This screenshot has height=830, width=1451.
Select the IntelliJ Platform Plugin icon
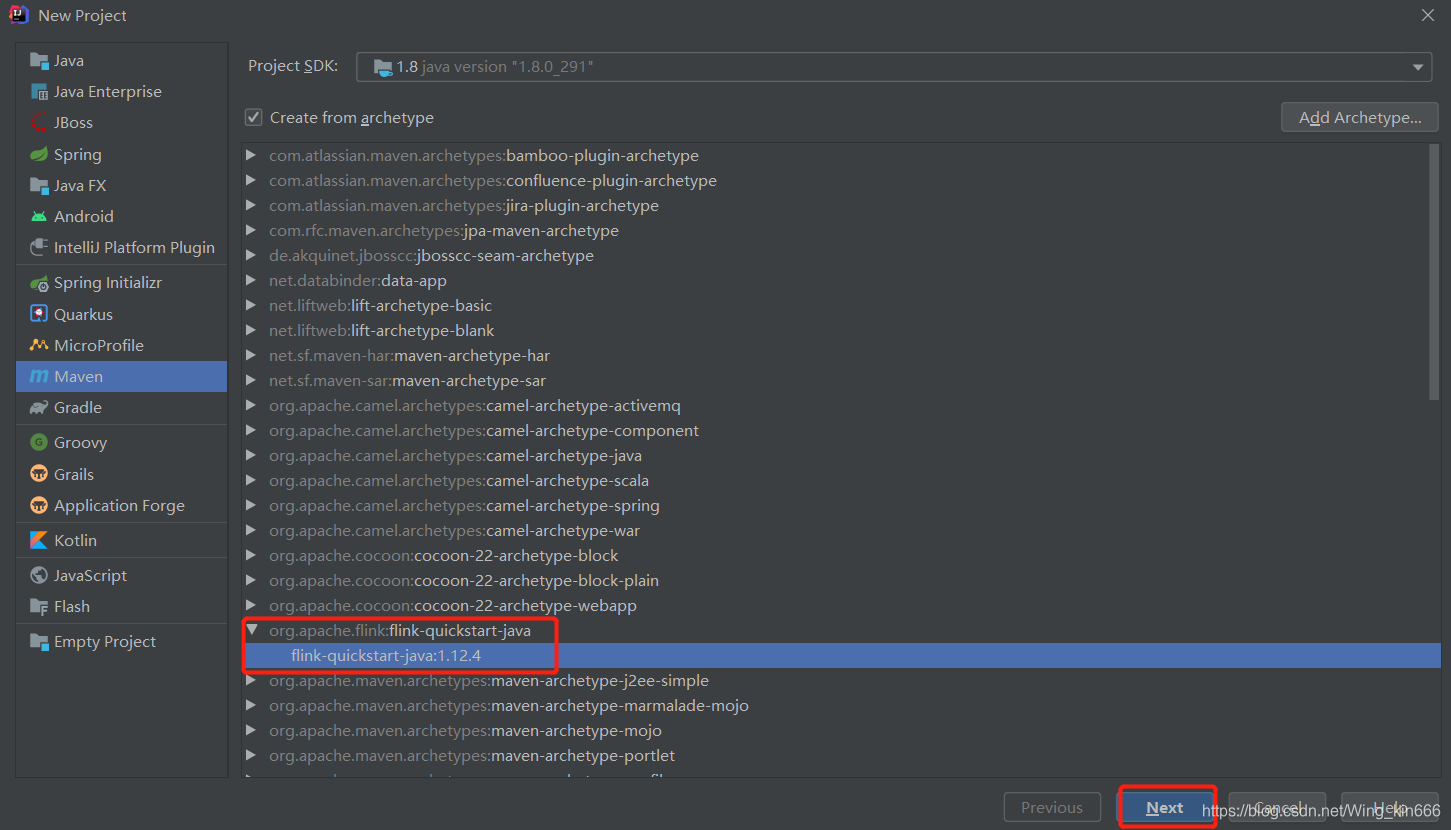[39, 247]
